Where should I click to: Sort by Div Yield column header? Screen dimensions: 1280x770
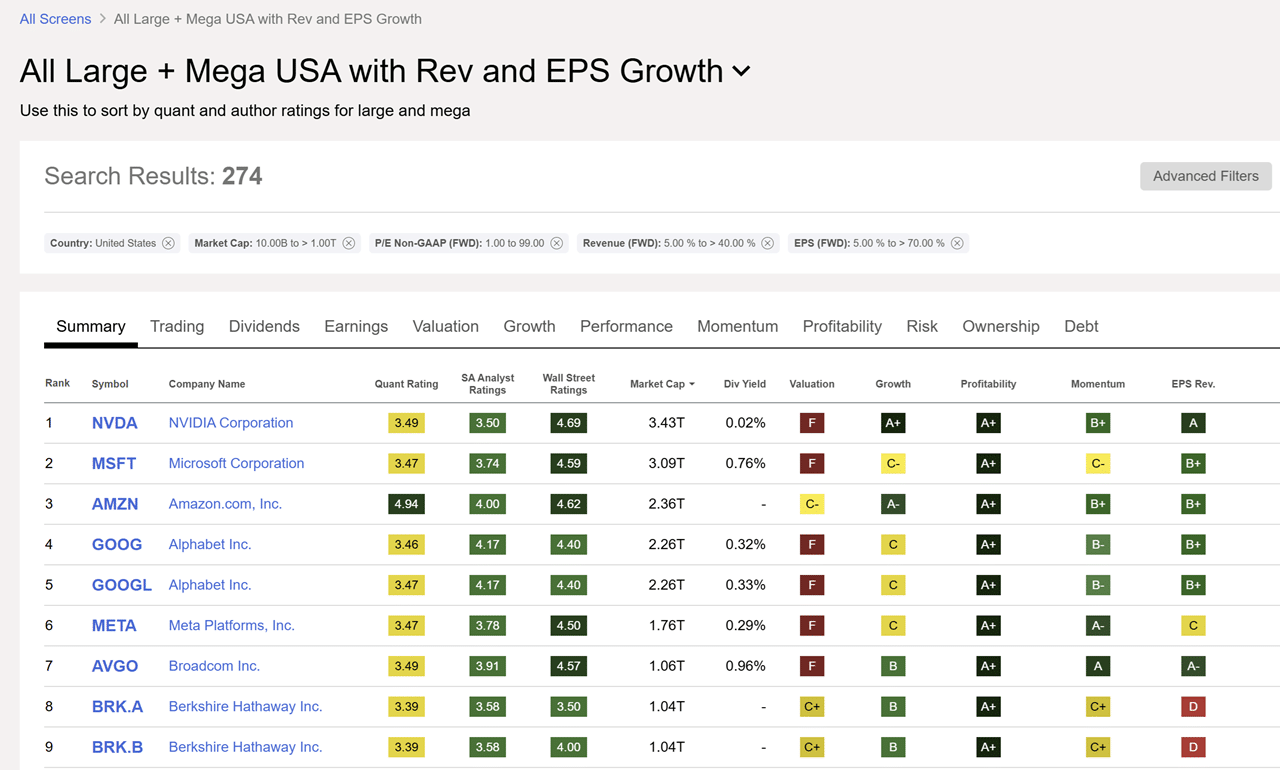(745, 384)
